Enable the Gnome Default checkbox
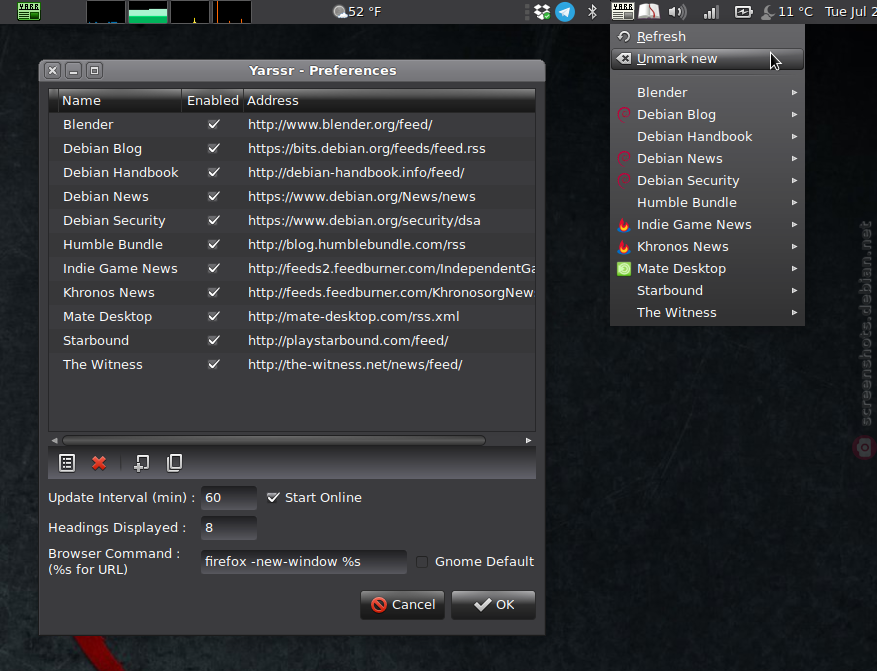Screen dimensions: 877x671 (422, 561)
